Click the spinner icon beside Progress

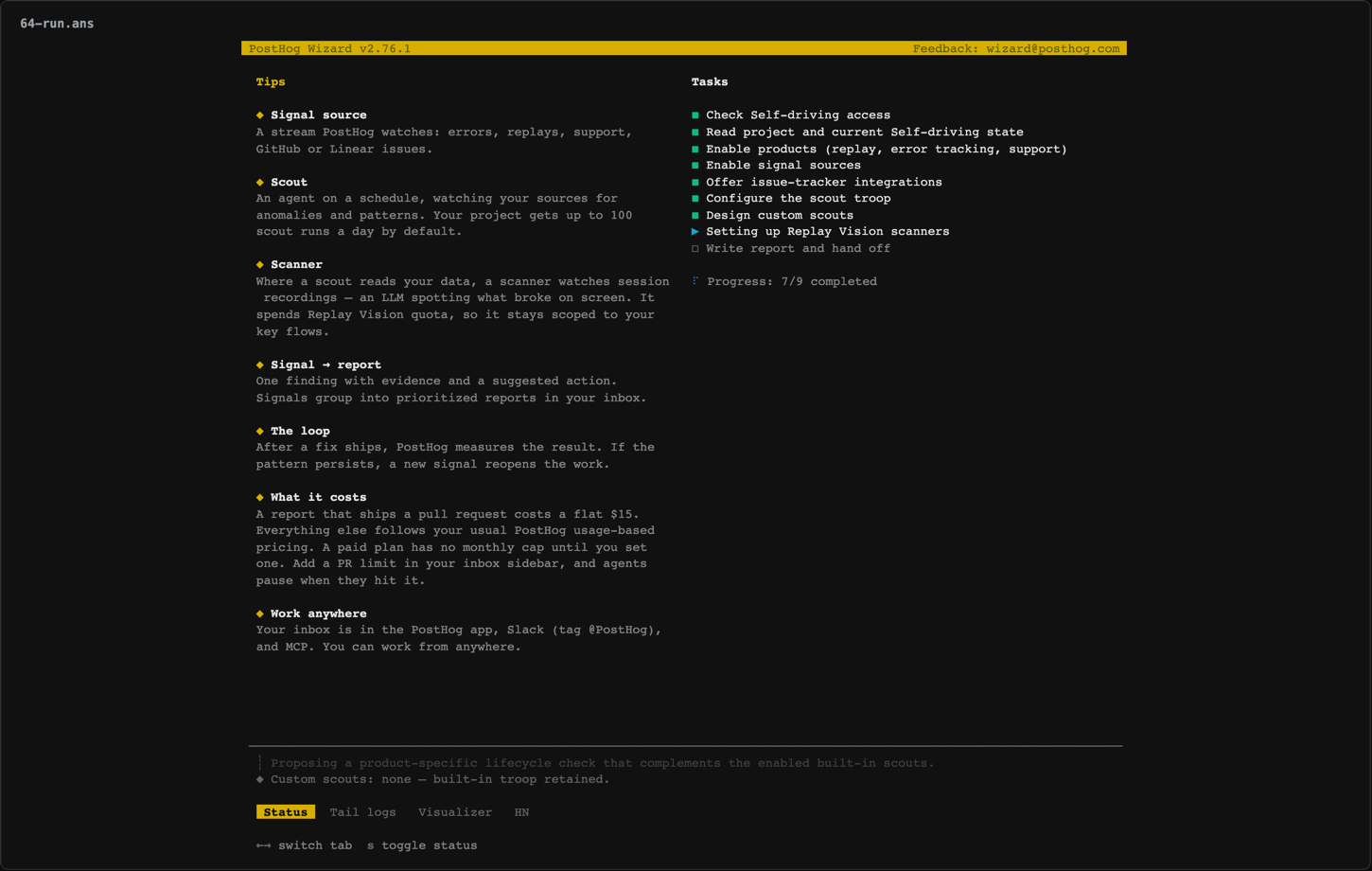tap(695, 281)
